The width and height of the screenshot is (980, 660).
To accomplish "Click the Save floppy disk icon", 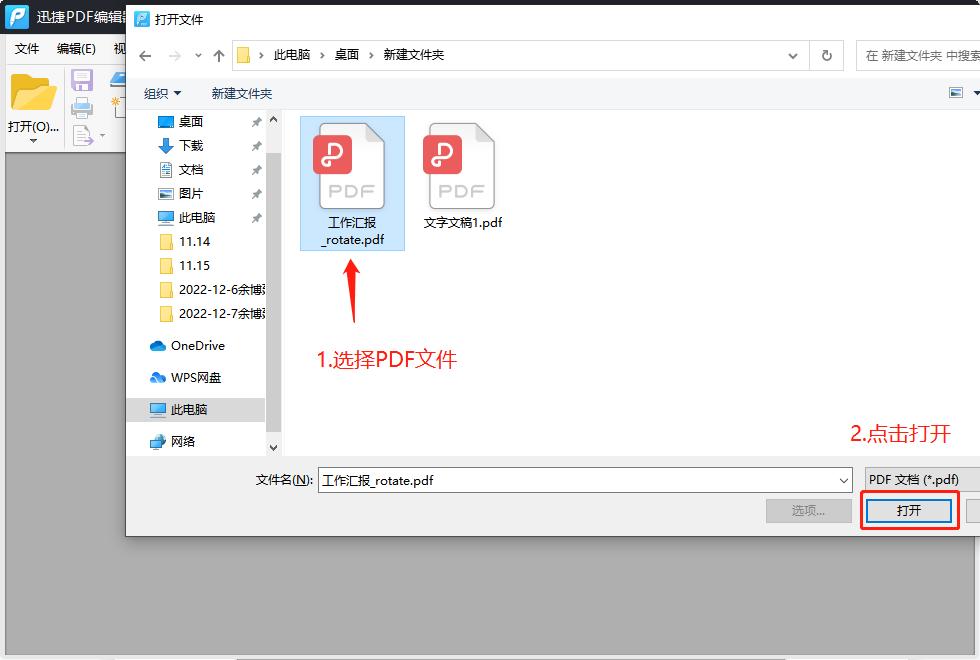I will coord(83,78).
